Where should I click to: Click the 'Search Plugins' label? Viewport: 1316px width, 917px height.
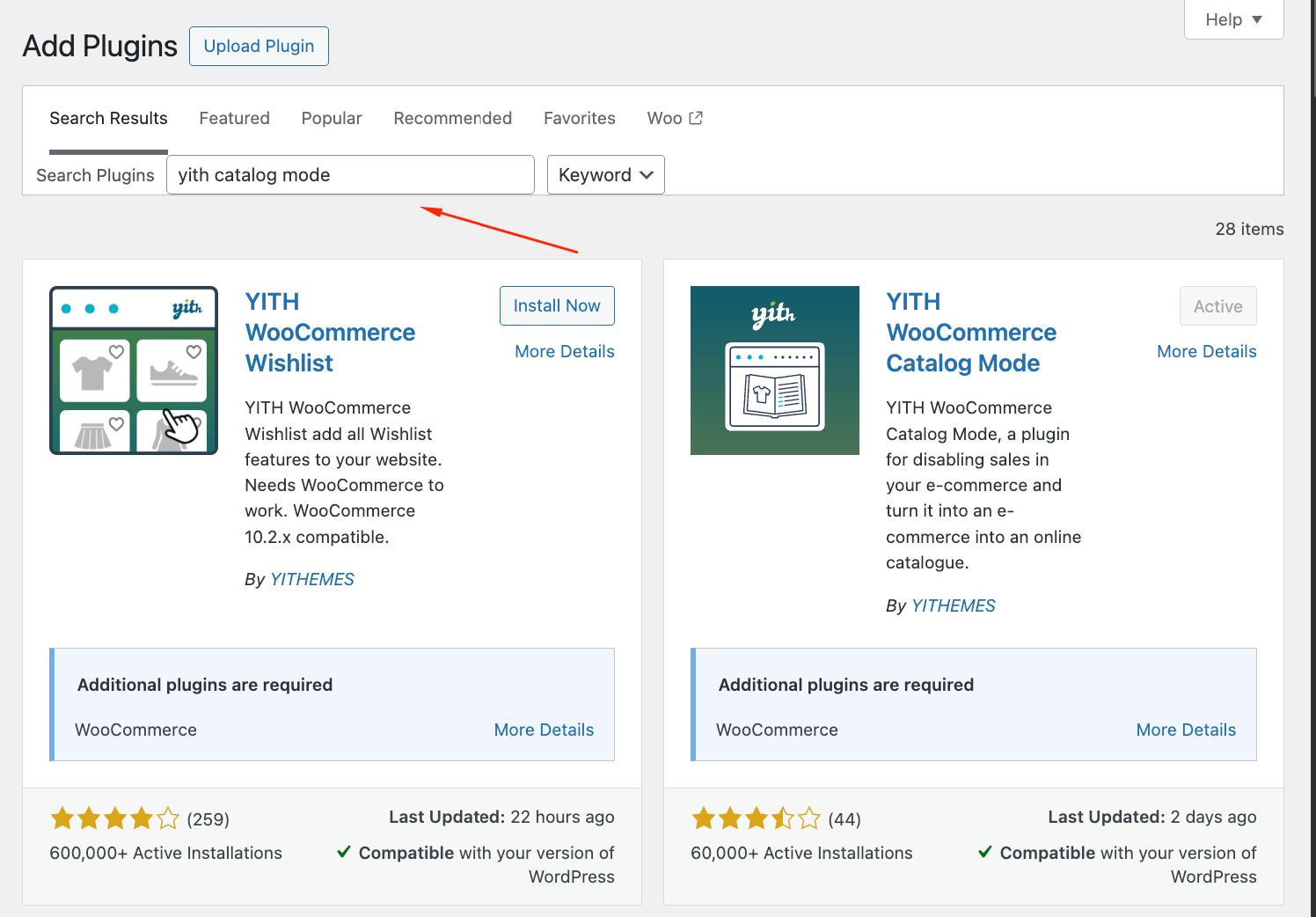coord(95,175)
